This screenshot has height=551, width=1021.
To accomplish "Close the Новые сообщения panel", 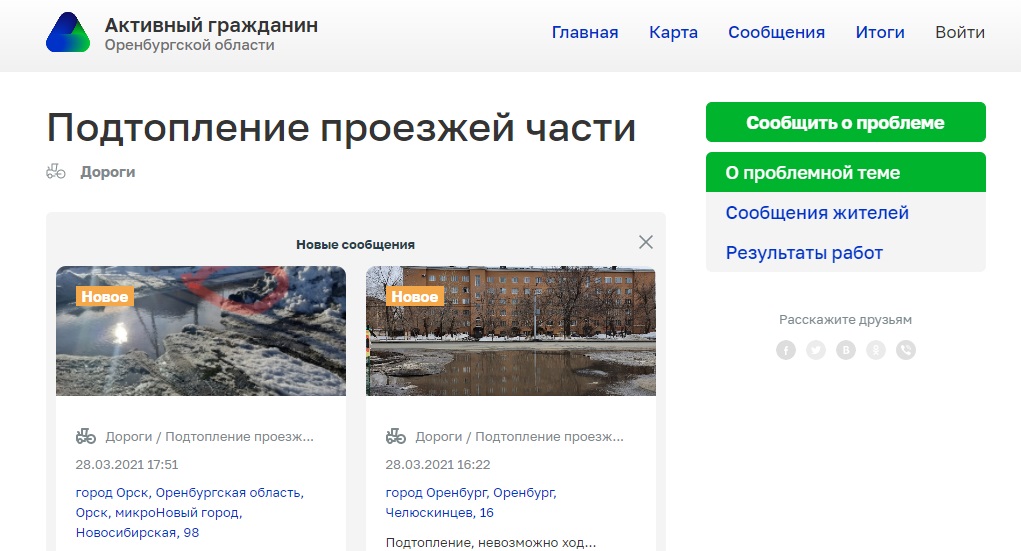I will click(646, 242).
